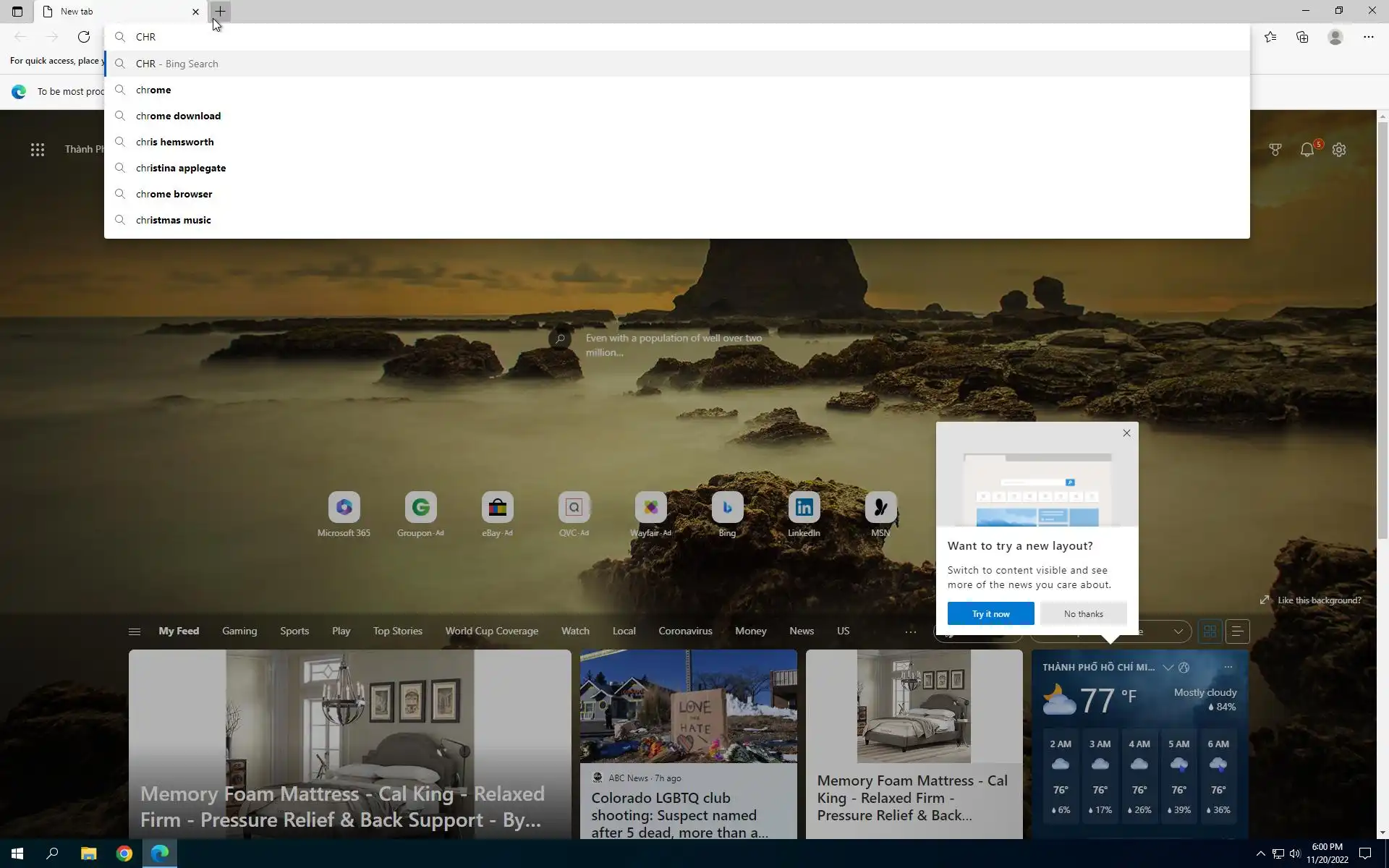This screenshot has width=1389, height=868.
Task: Open the Collections icon in toolbar
Action: [x=1302, y=37]
